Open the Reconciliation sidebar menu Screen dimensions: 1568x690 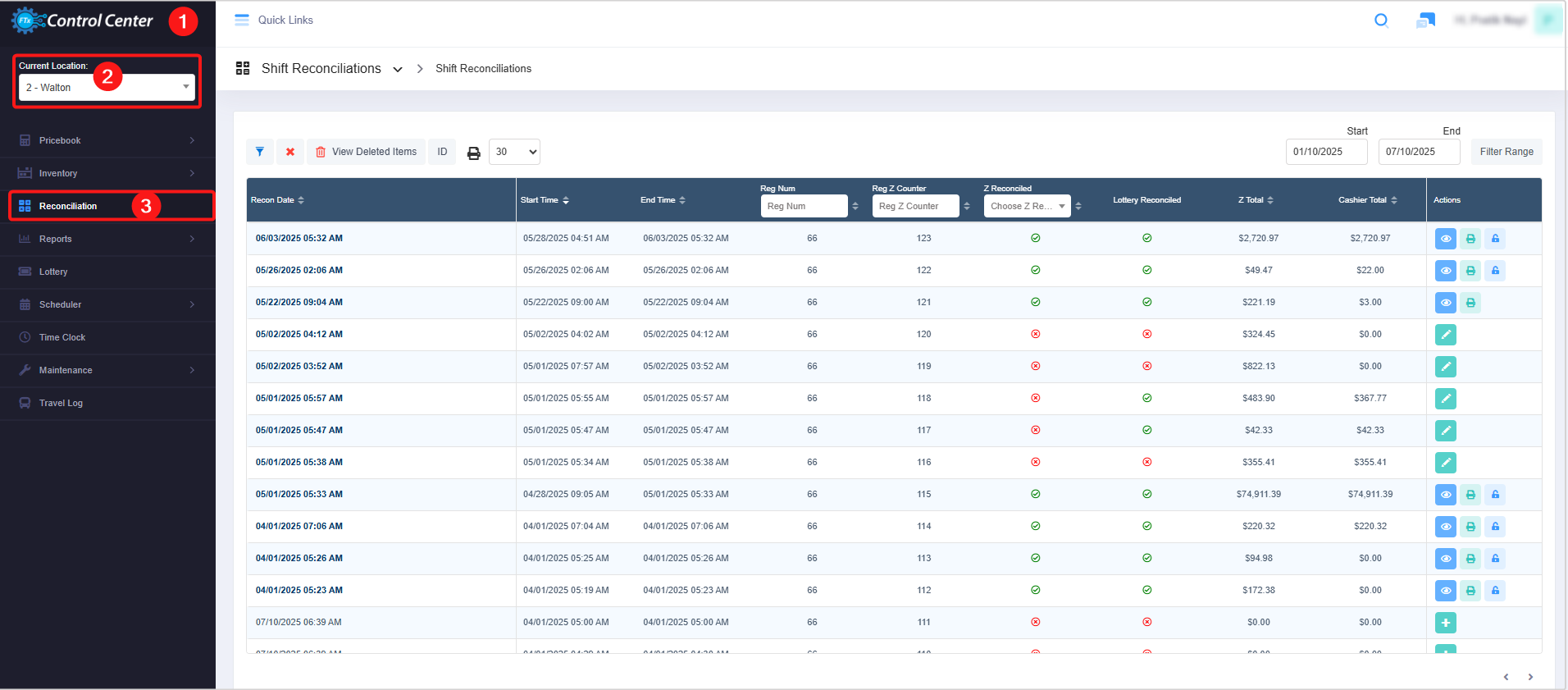click(x=68, y=206)
